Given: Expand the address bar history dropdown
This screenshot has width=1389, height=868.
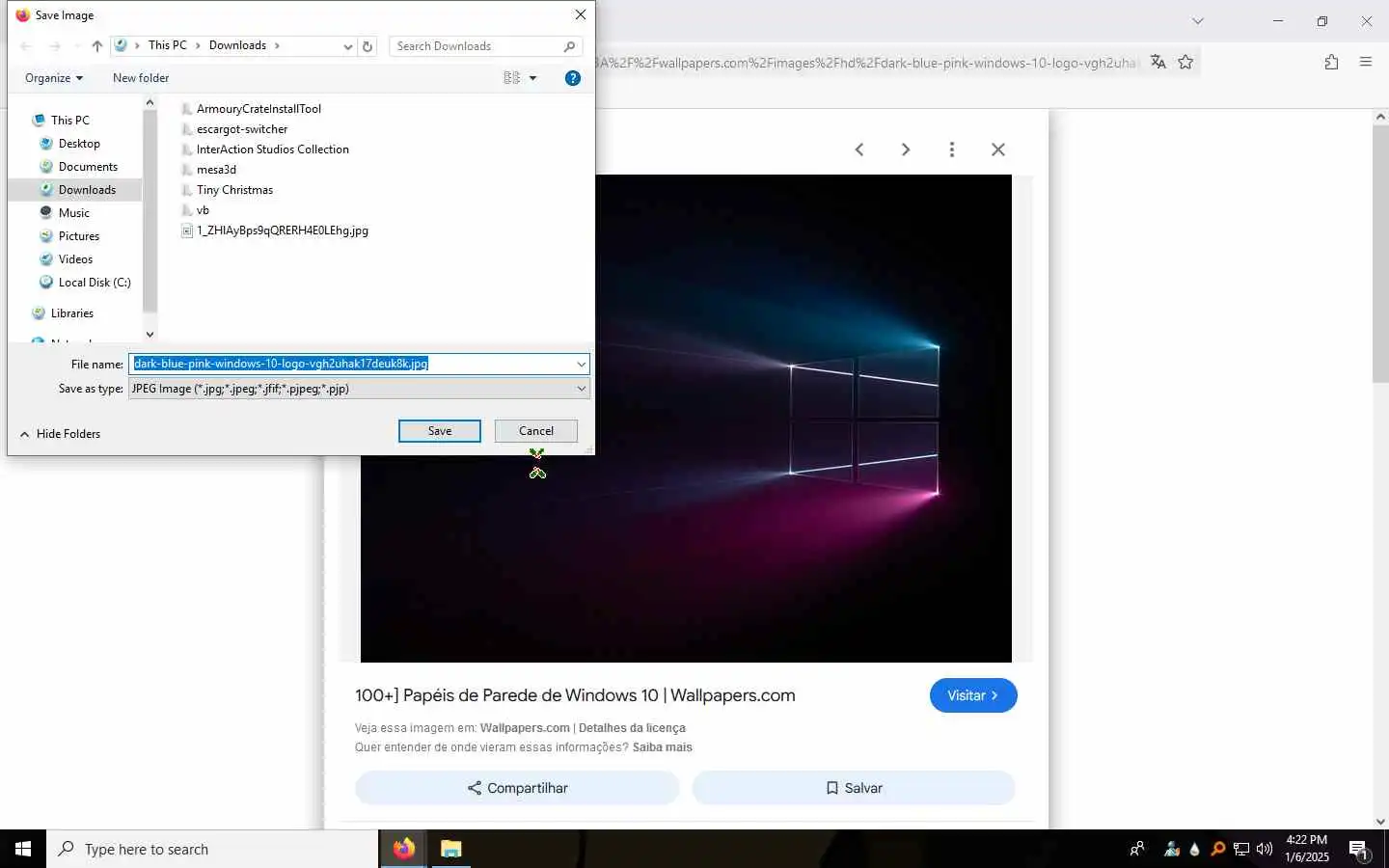Looking at the screenshot, I should (x=347, y=46).
